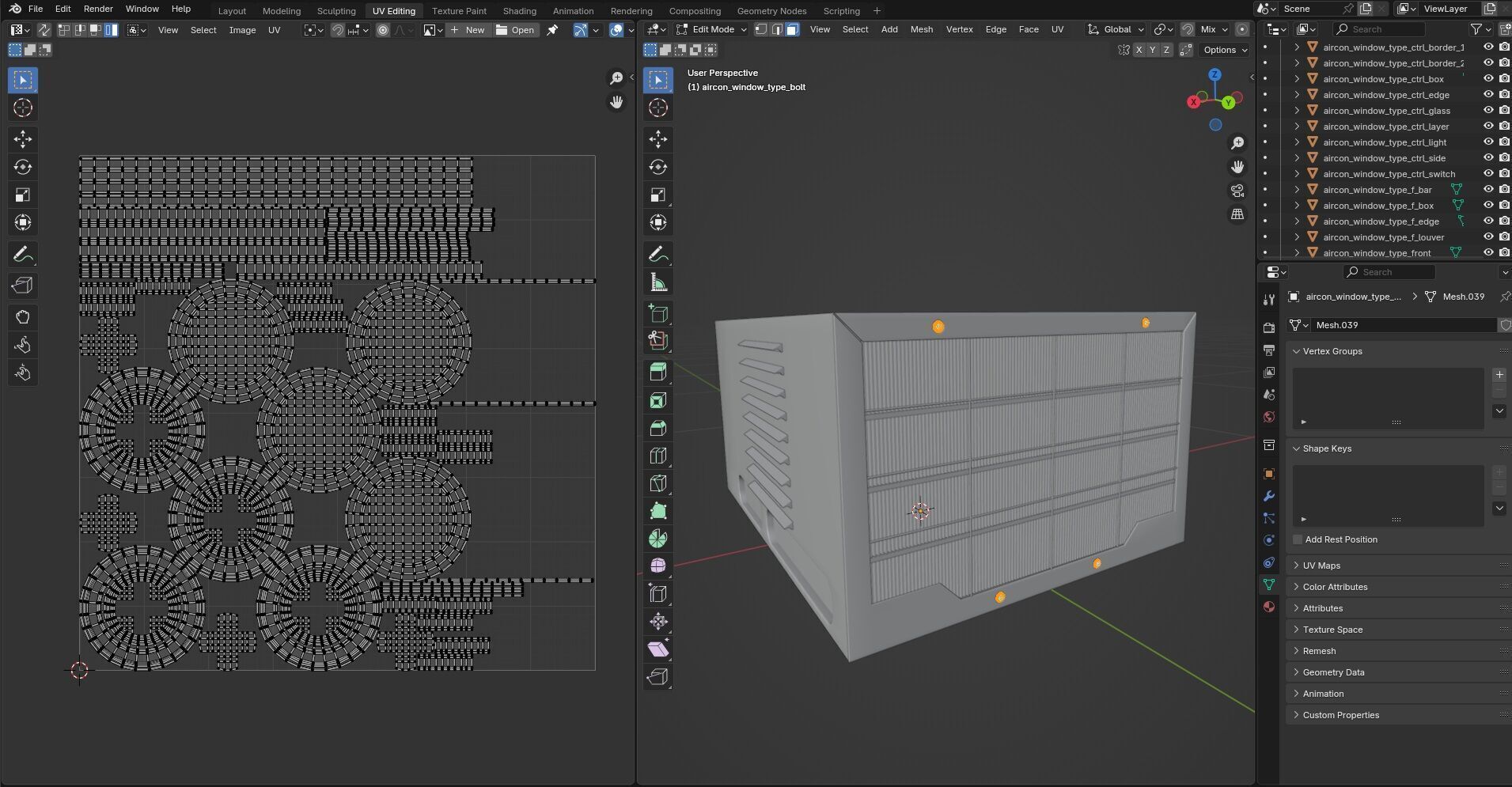This screenshot has height=787, width=1512.
Task: Select the Shear tool
Action: tap(658, 649)
